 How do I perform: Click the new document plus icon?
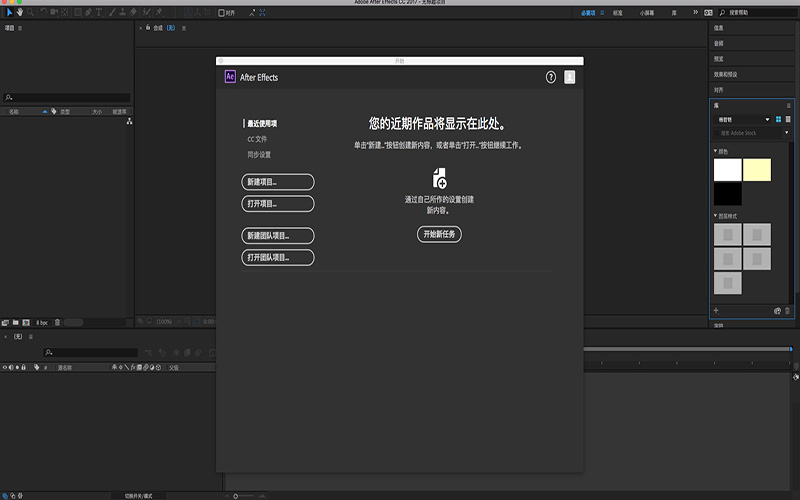(x=439, y=179)
